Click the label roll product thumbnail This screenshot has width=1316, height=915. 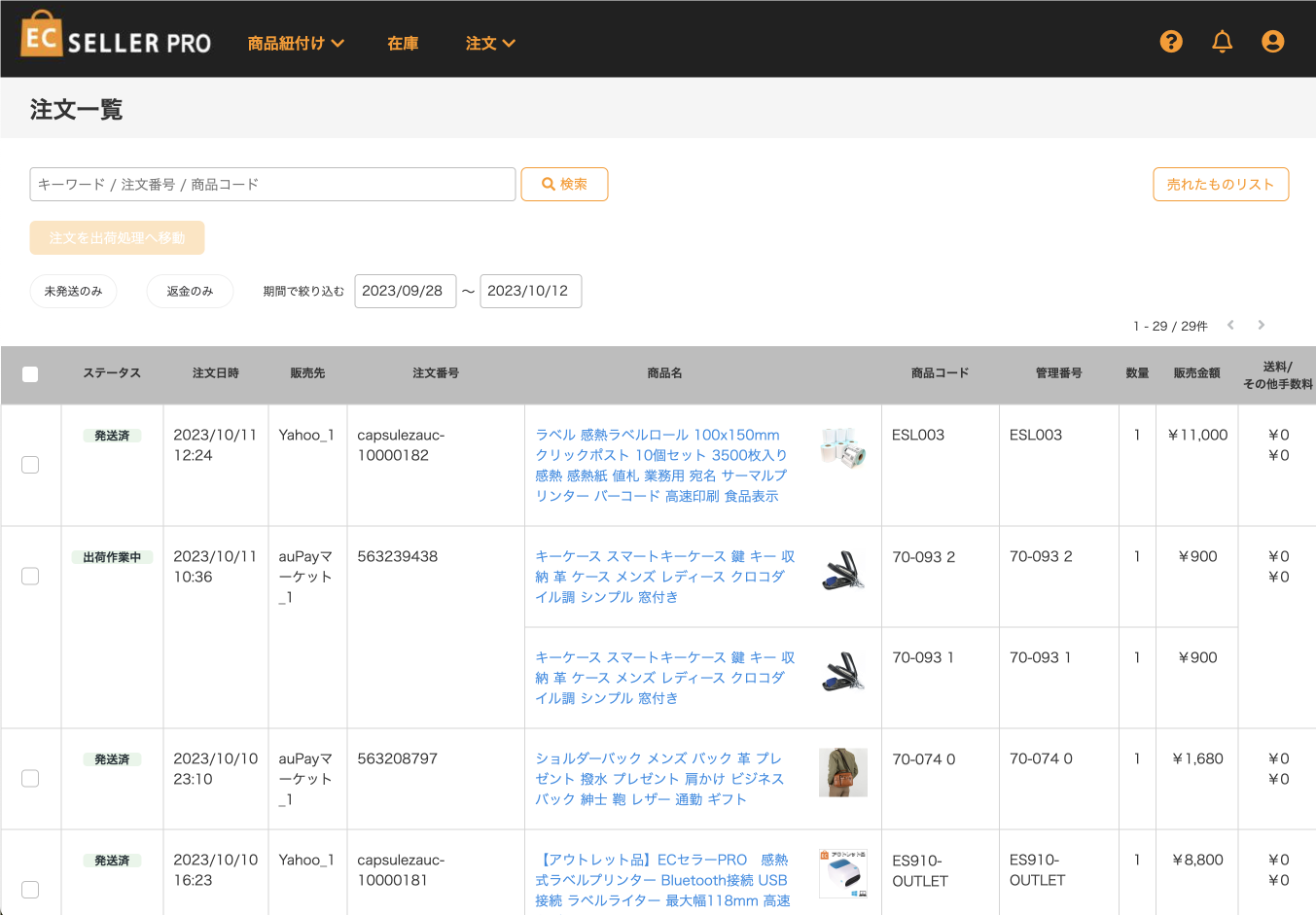842,447
